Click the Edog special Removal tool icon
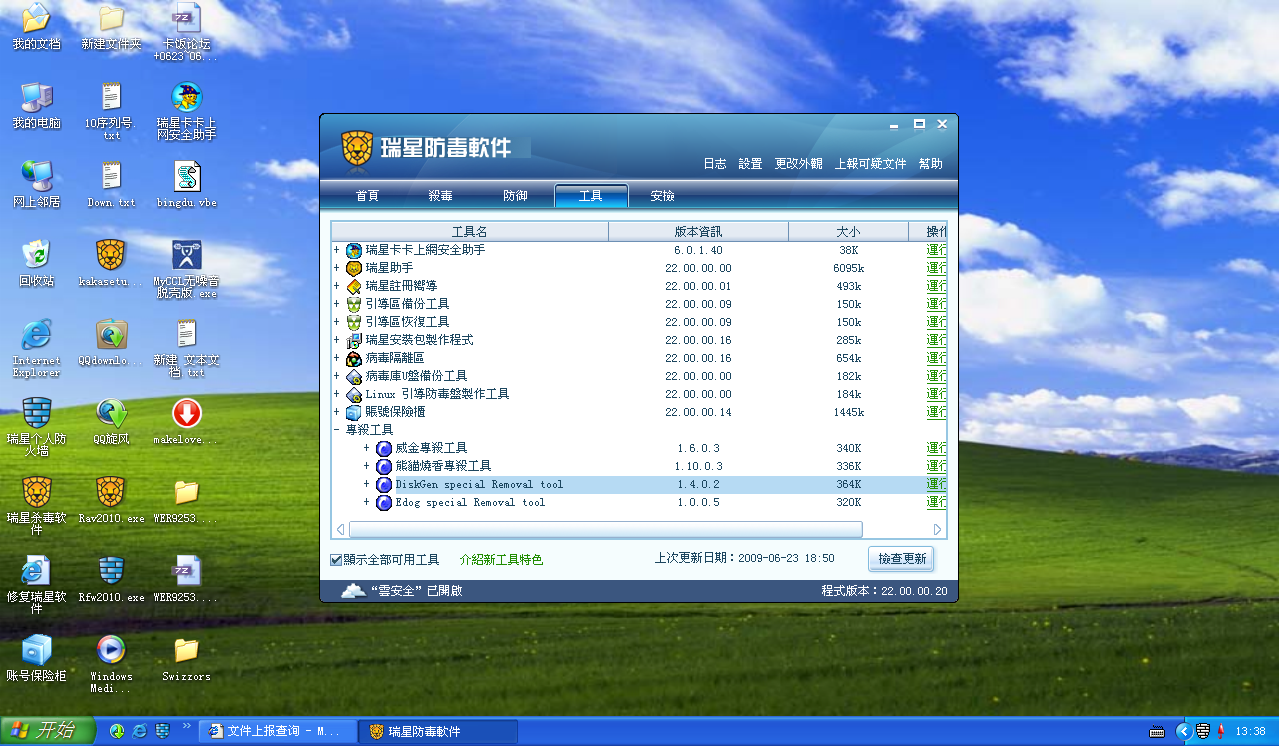This screenshot has width=1279, height=746. [x=383, y=502]
